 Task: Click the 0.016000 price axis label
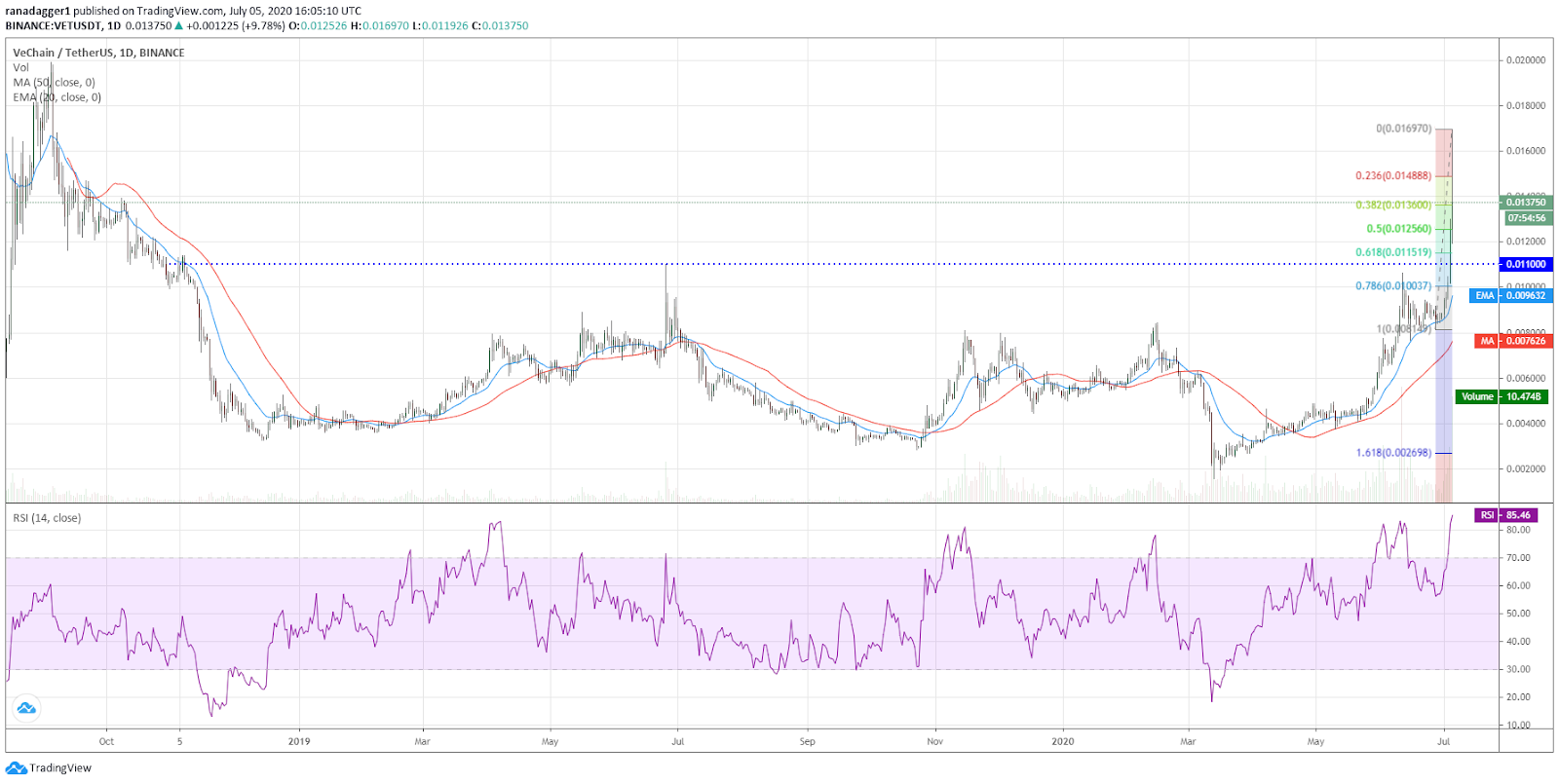point(1526,151)
